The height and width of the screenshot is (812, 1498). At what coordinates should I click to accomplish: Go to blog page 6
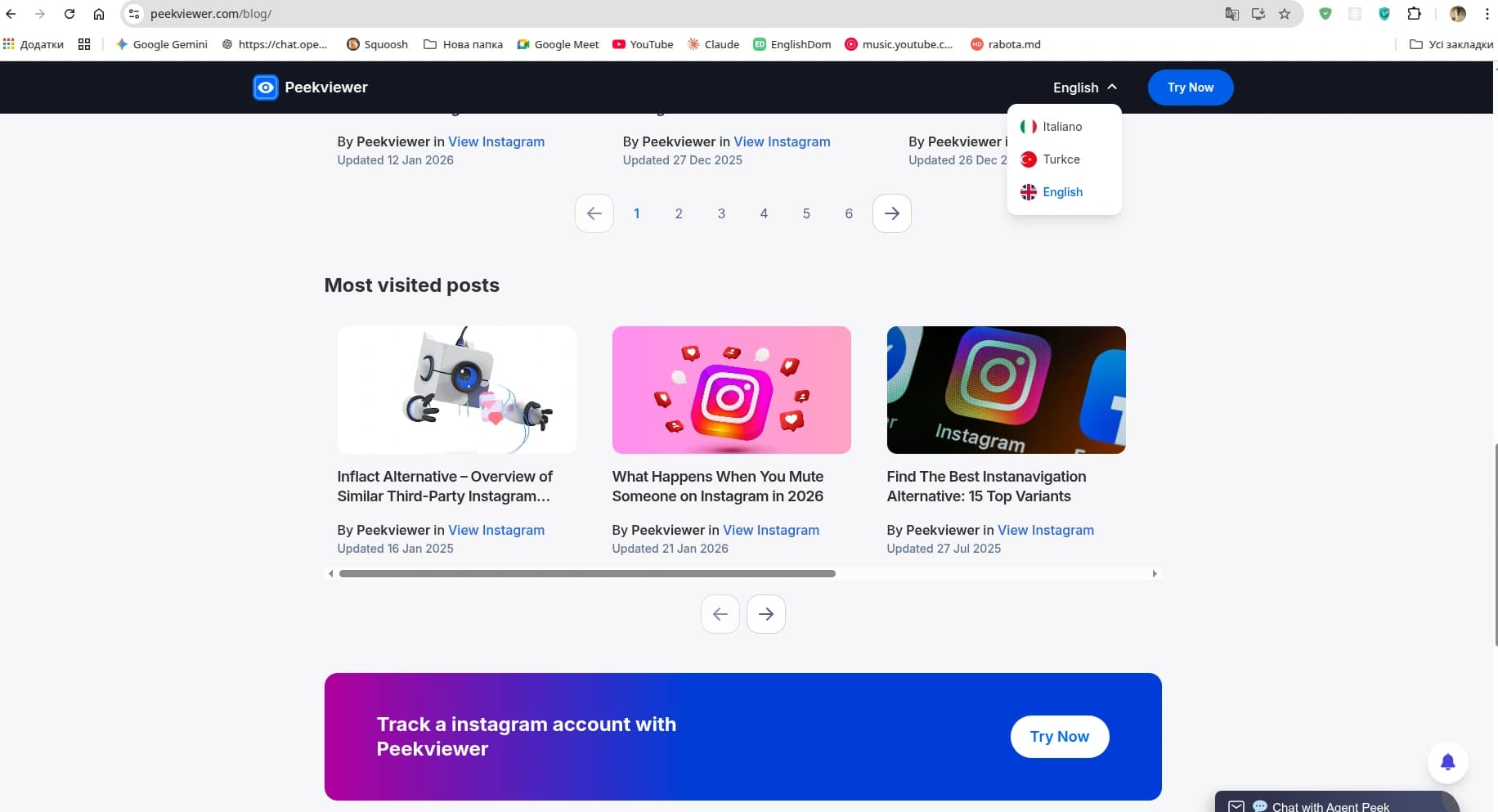pos(849,213)
